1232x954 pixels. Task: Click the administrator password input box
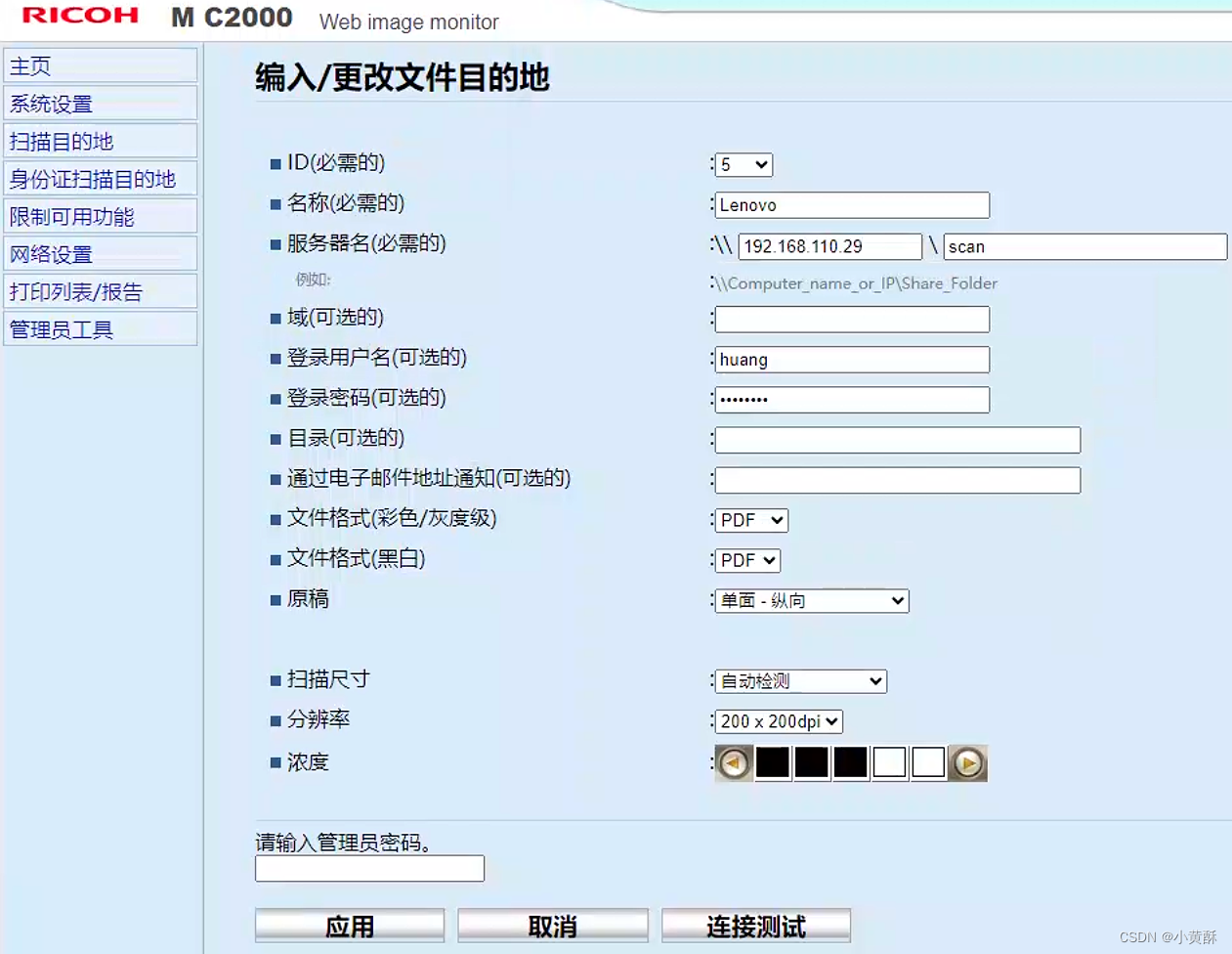[x=369, y=868]
